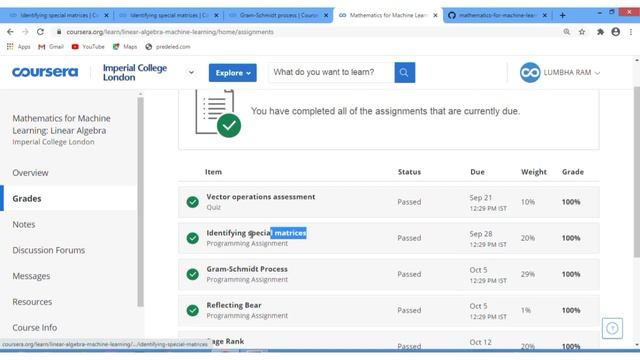Image resolution: width=640 pixels, height=360 pixels.
Task: Click the blue search magnifier button
Action: 404,72
